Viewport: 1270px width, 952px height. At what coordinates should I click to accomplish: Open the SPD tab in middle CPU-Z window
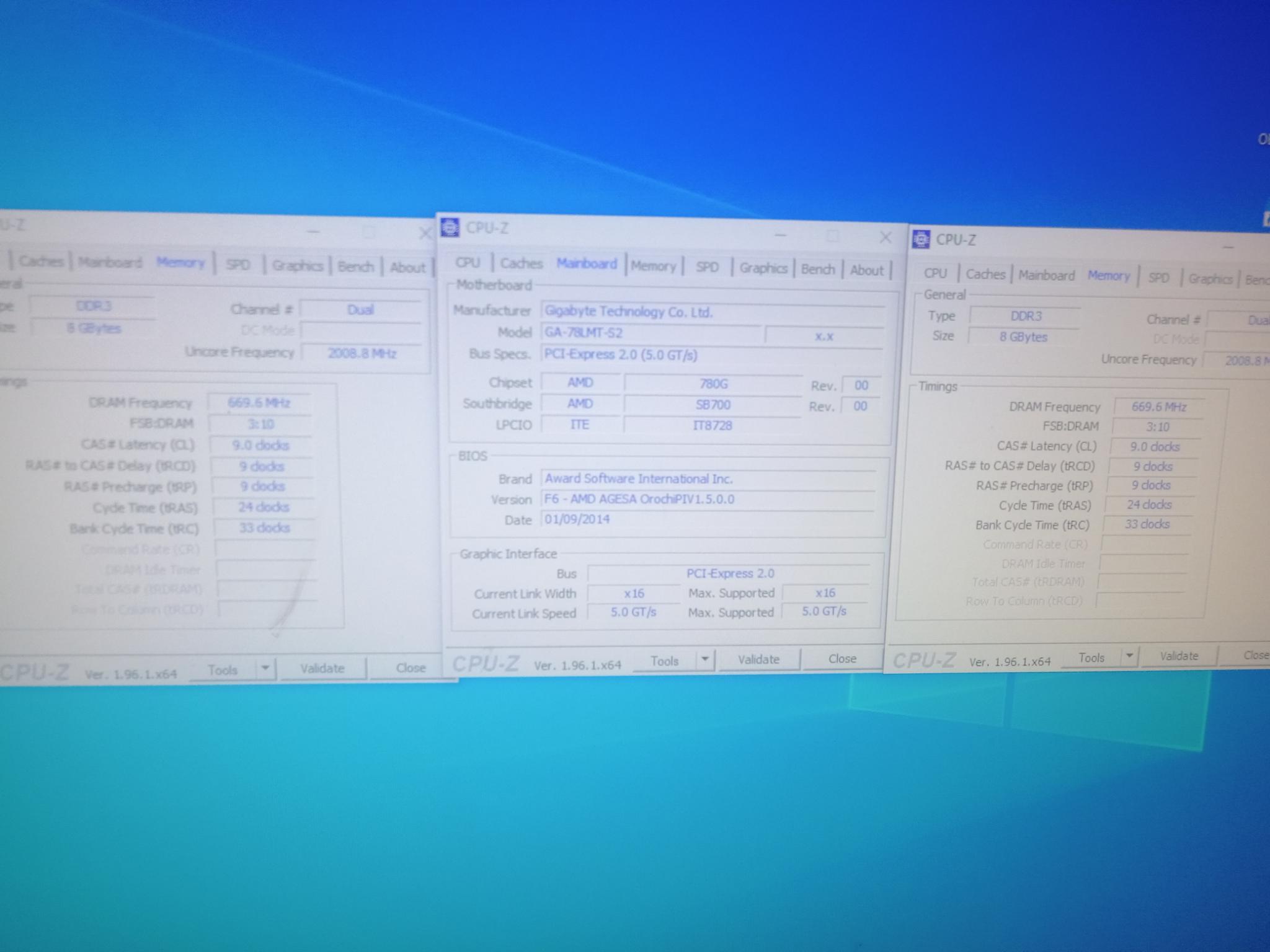click(707, 267)
